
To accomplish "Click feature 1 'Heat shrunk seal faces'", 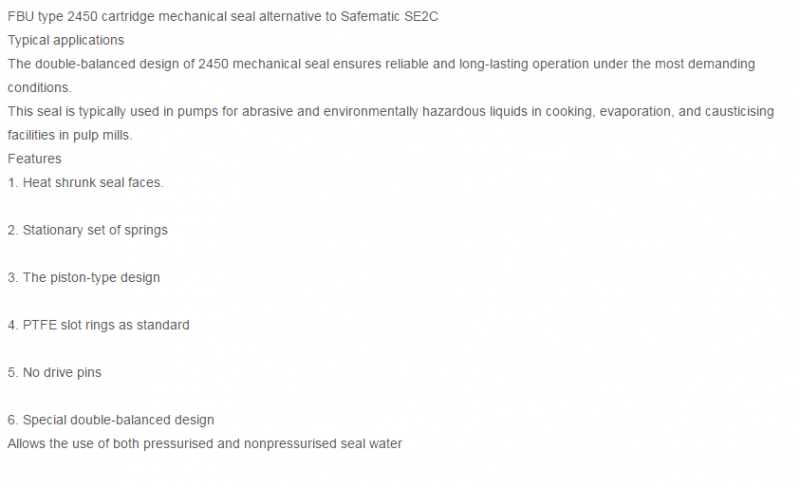I will pos(85,183).
